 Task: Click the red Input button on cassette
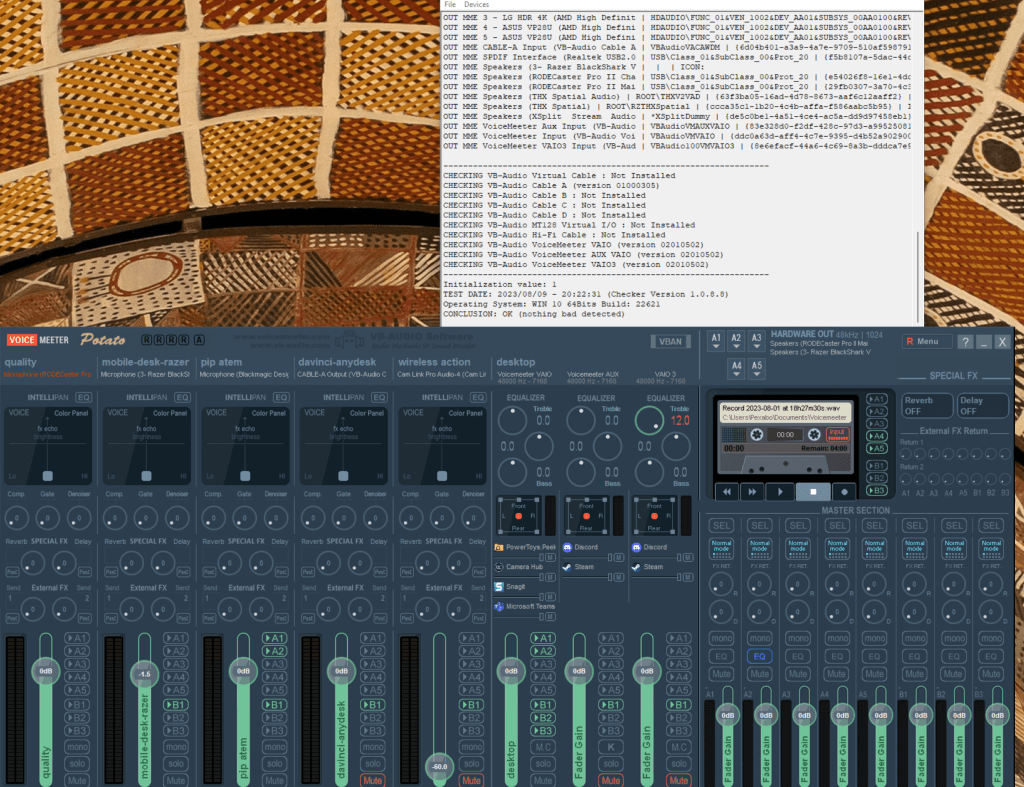tap(837, 434)
